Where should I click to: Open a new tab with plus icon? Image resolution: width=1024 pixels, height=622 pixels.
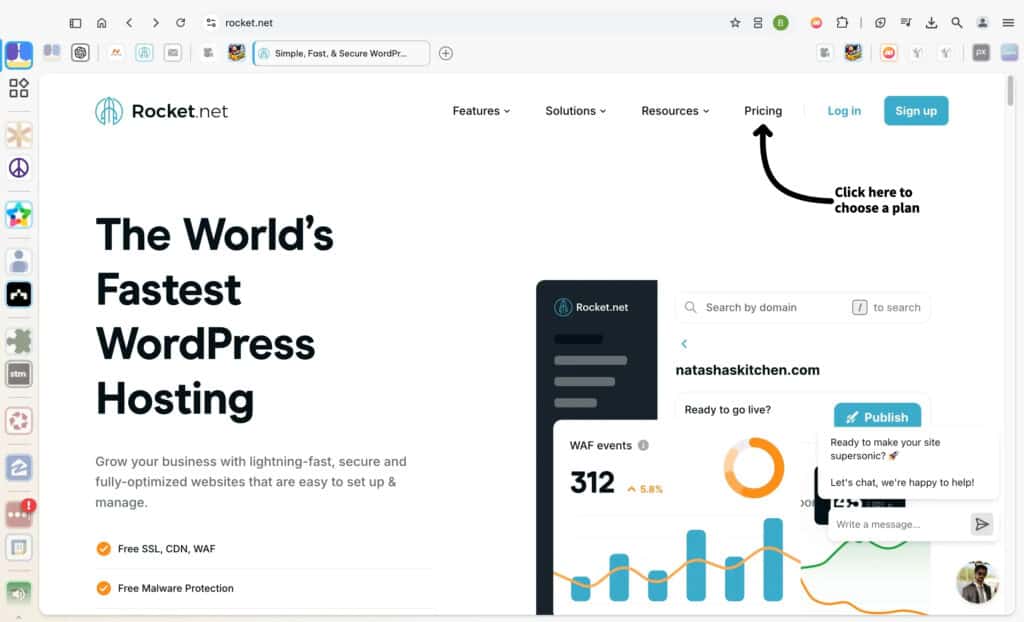(446, 53)
